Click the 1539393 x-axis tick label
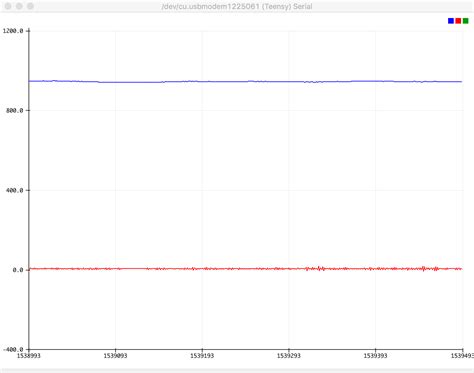The width and height of the screenshot is (474, 373). pyautogui.click(x=375, y=356)
